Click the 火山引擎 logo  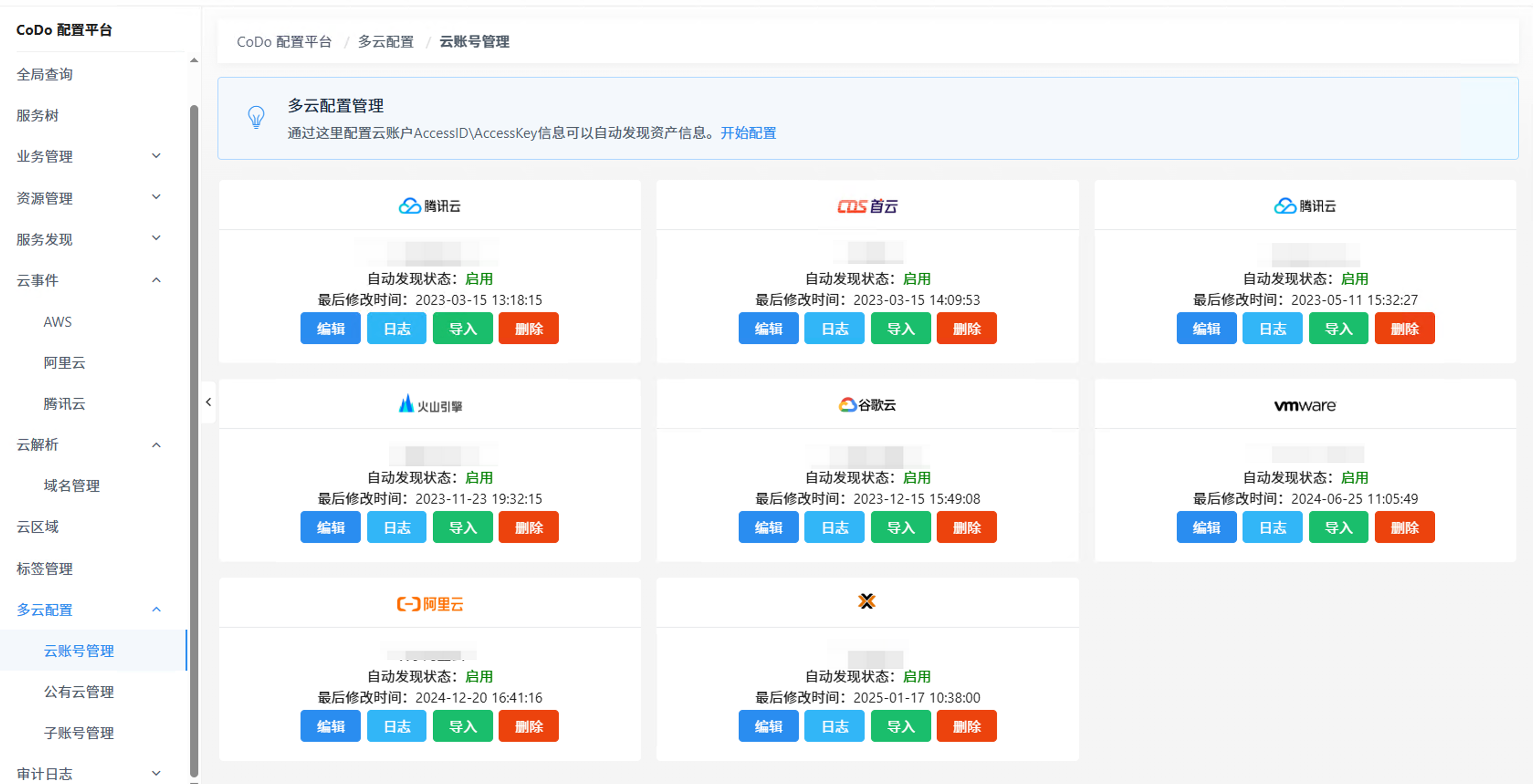(x=430, y=404)
